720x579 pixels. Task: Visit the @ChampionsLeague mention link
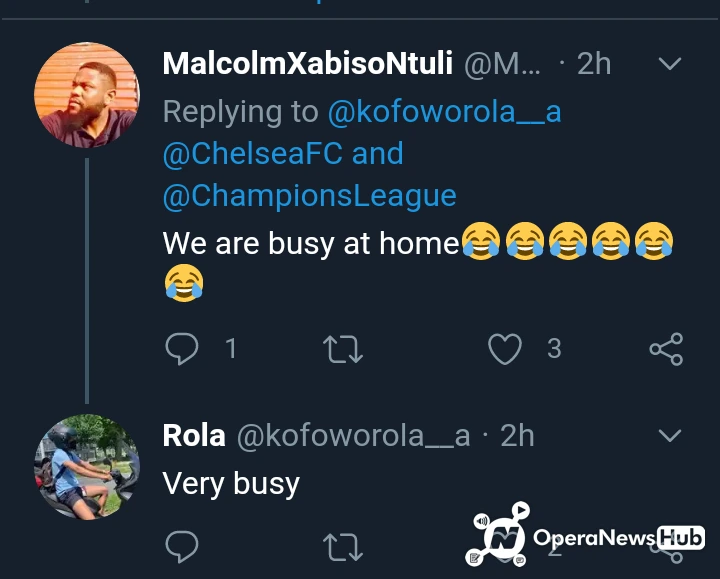click(x=309, y=194)
